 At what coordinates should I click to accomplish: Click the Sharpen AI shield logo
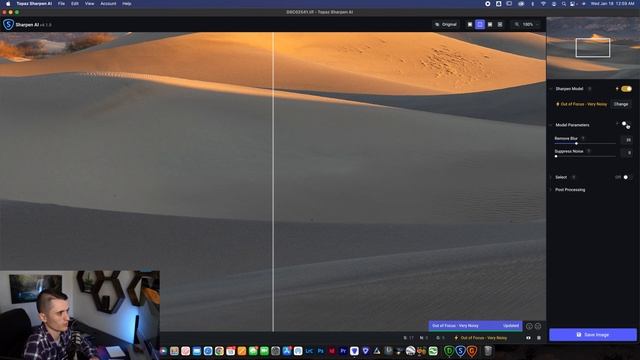click(8, 24)
